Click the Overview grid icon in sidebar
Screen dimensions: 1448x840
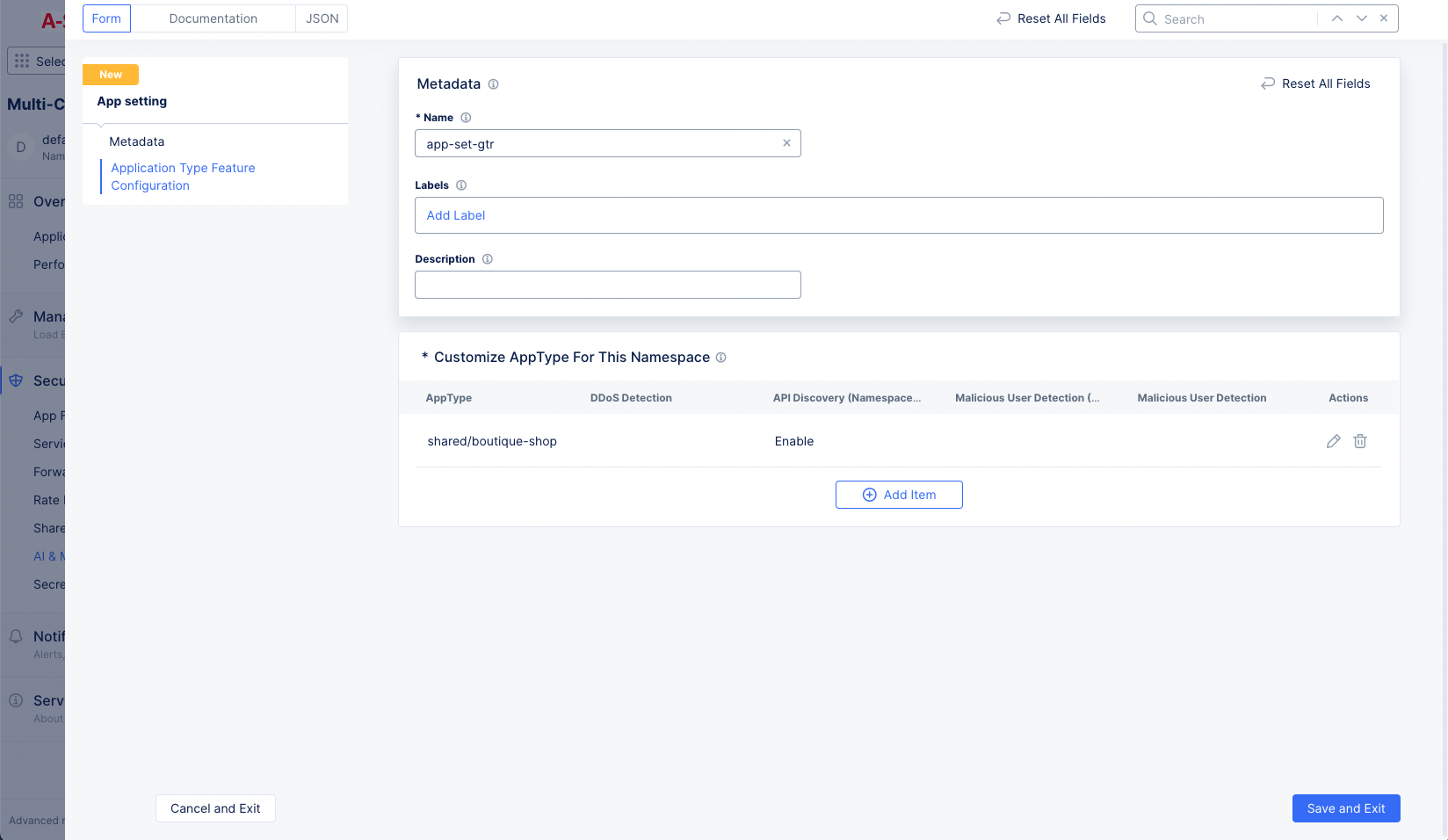pos(14,201)
